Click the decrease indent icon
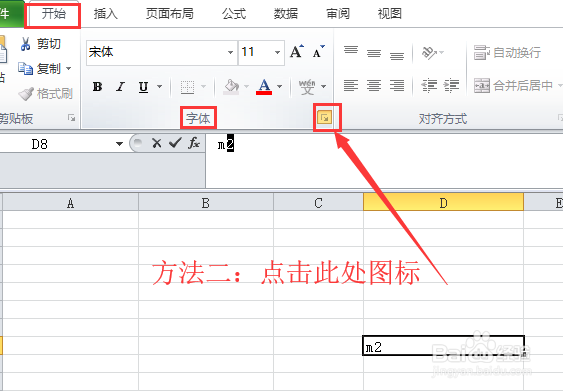The image size is (563, 391). [429, 85]
